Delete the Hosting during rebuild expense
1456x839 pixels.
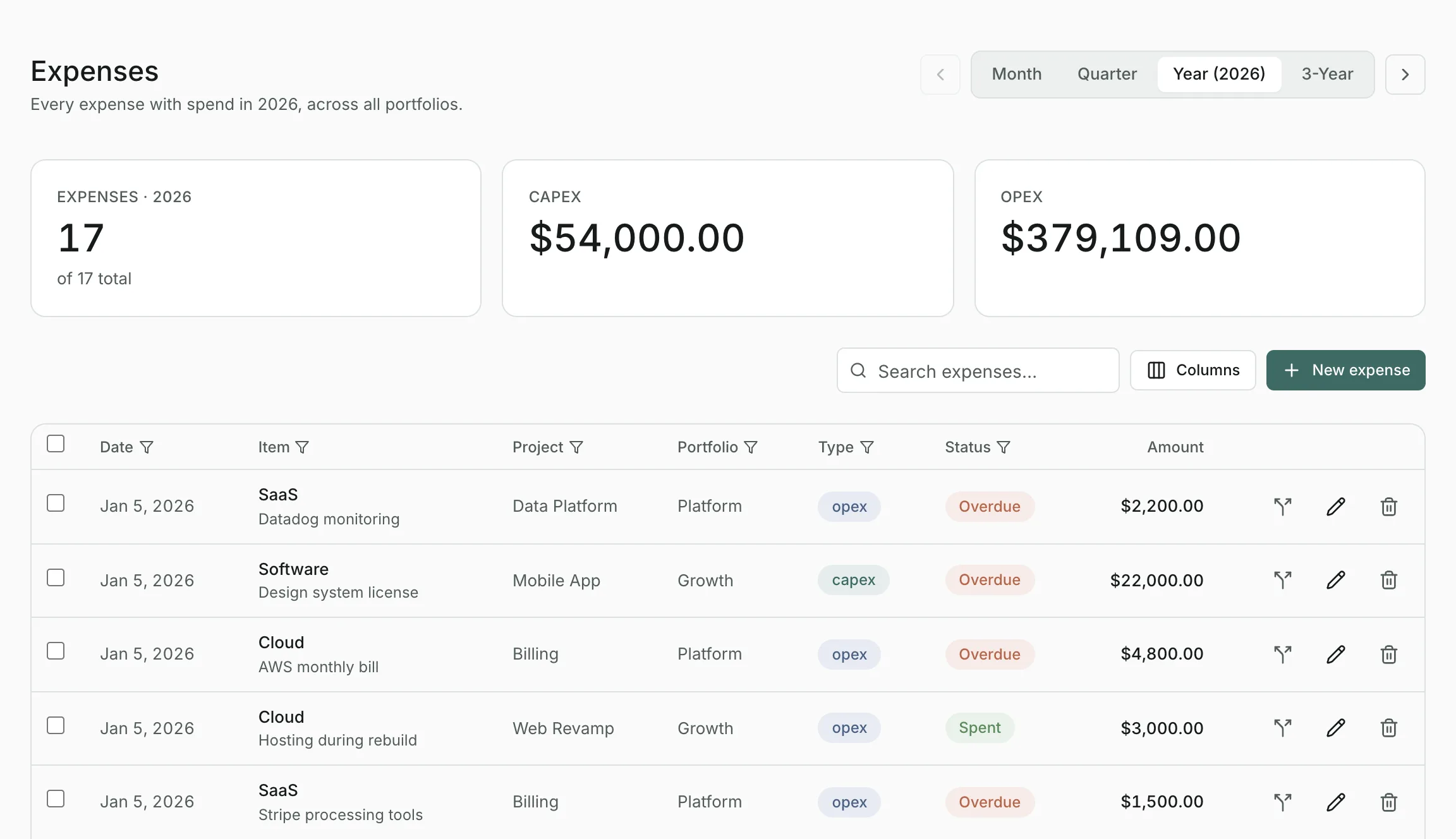(1388, 728)
